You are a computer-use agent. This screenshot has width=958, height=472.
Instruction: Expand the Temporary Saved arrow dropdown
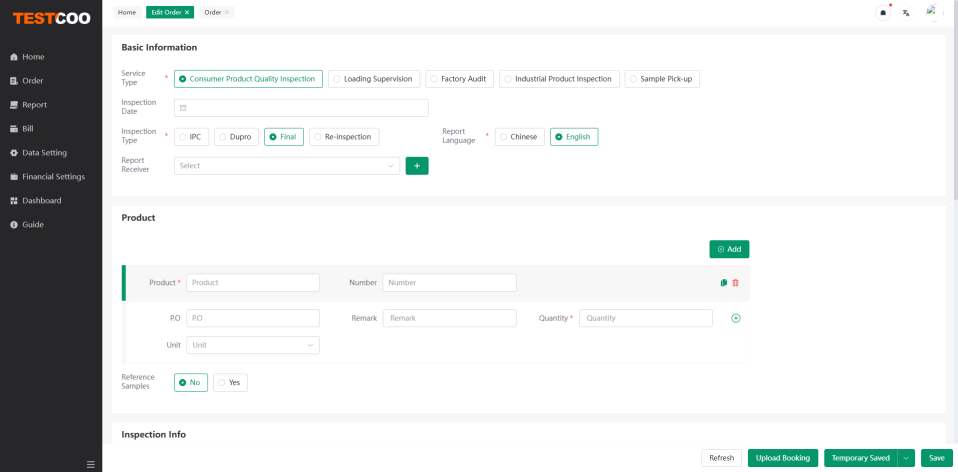(907, 458)
